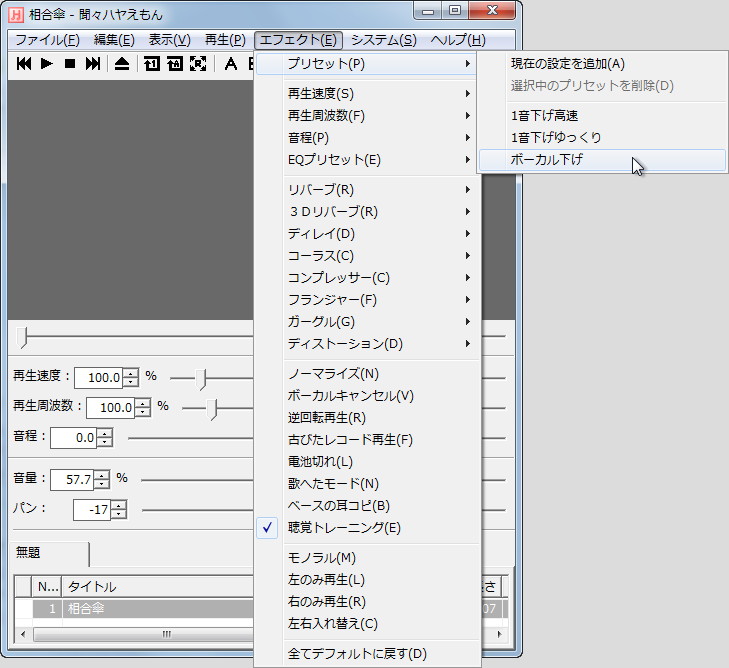The height and width of the screenshot is (668, 729).
Task: Click the A marker point icon
Action: pos(231,64)
